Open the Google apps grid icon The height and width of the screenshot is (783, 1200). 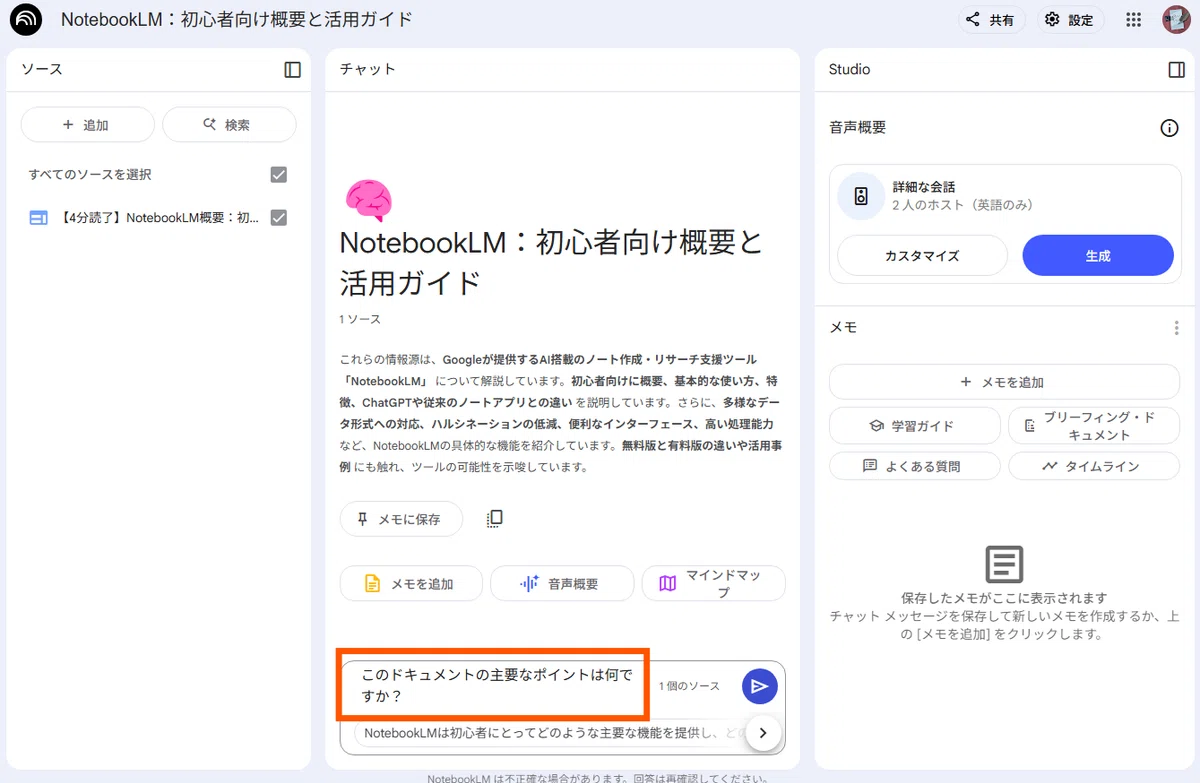[1133, 20]
